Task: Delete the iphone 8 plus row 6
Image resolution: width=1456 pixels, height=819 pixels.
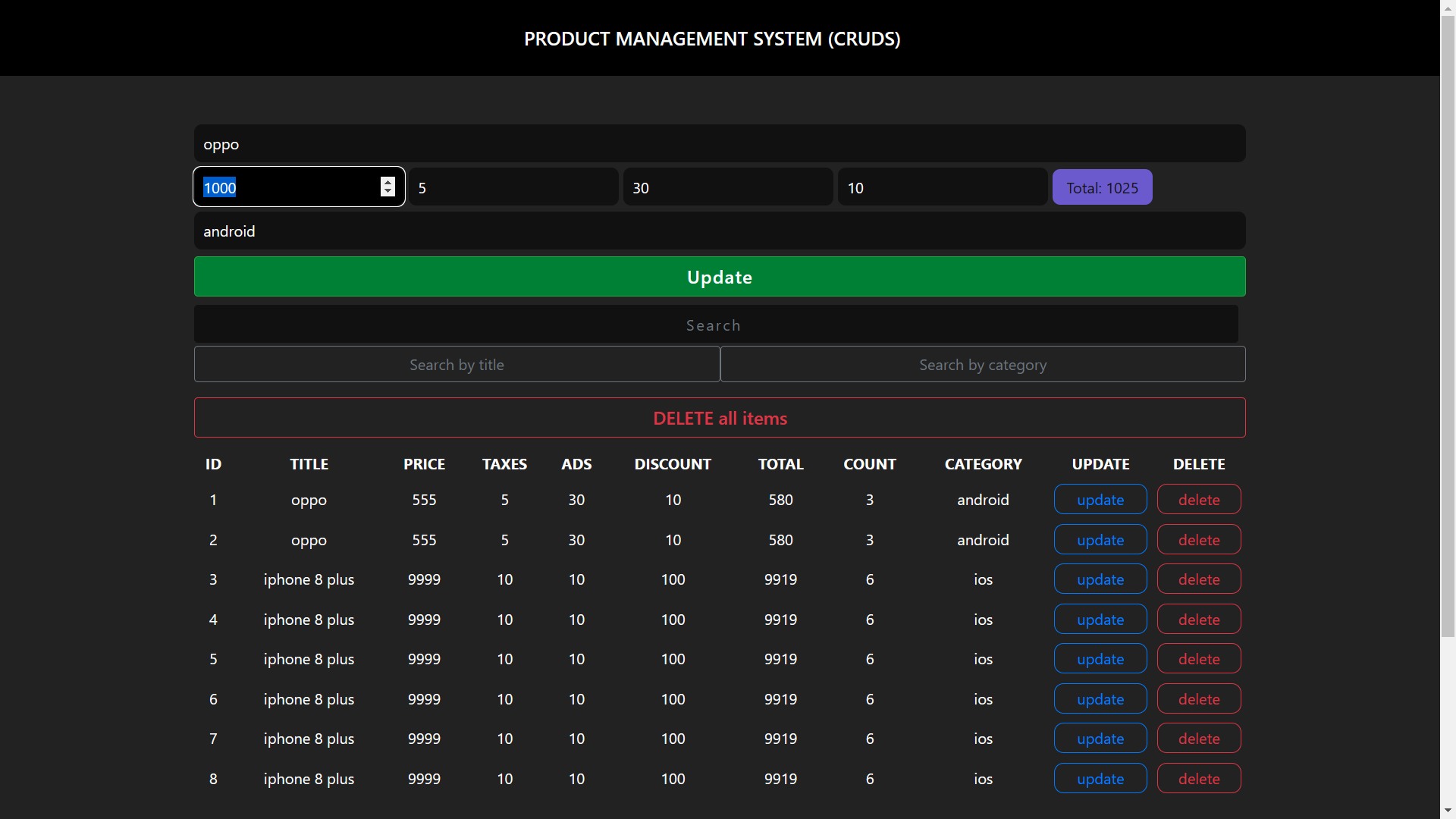Action: pos(1199,699)
